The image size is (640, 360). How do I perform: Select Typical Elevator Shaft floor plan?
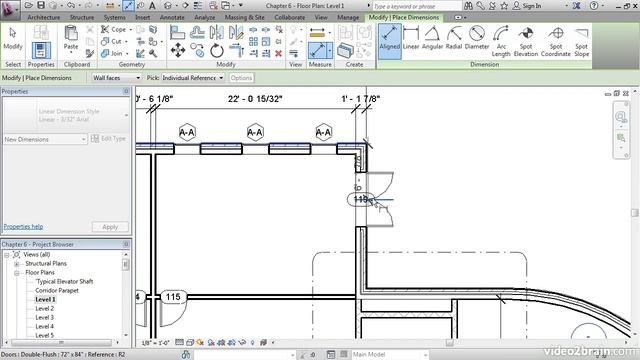[64, 281]
